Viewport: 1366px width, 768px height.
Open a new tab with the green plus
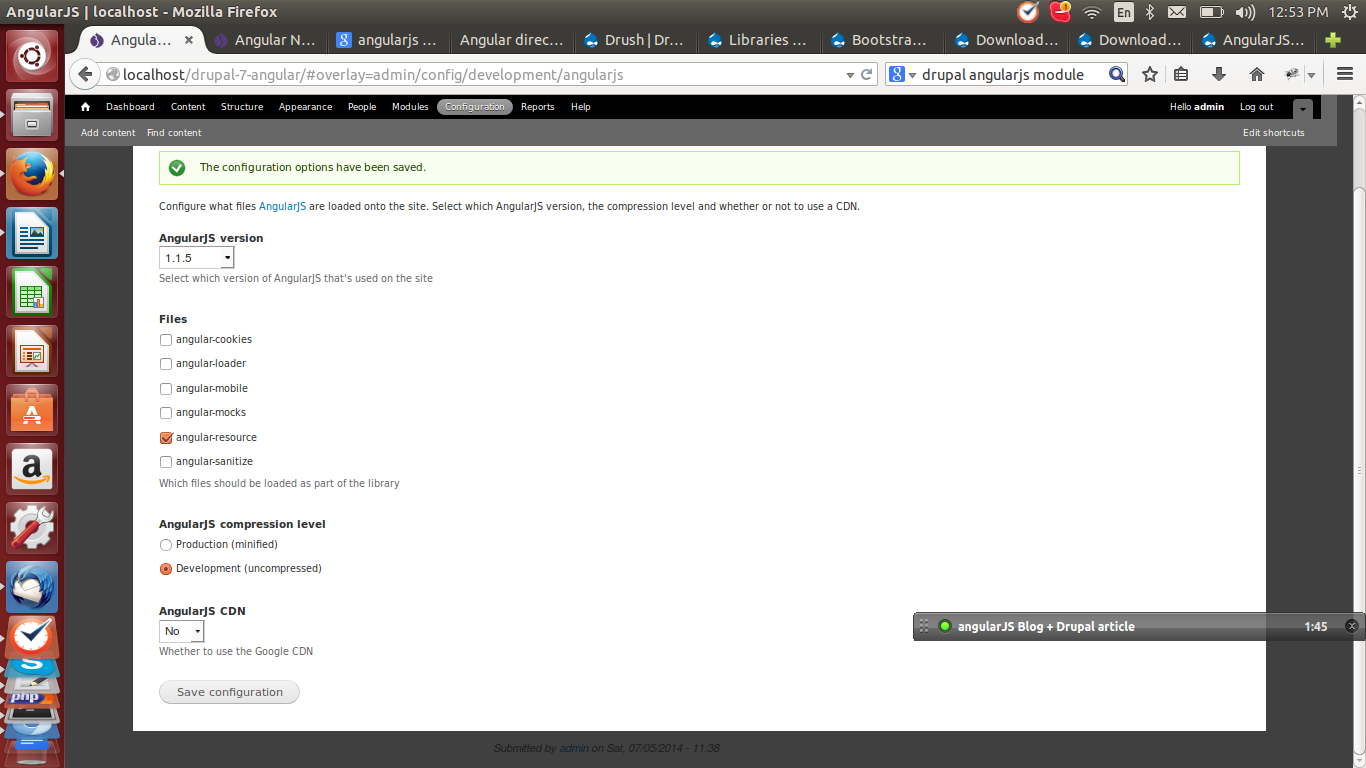[1333, 40]
